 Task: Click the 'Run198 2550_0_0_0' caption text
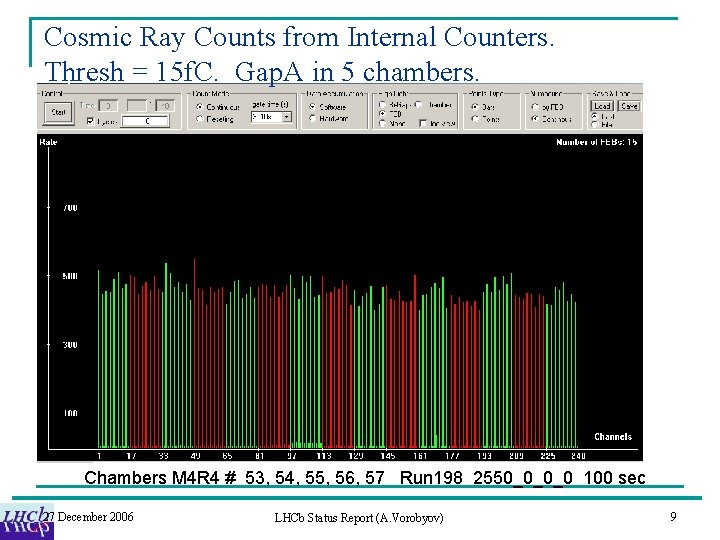pyautogui.click(x=486, y=478)
